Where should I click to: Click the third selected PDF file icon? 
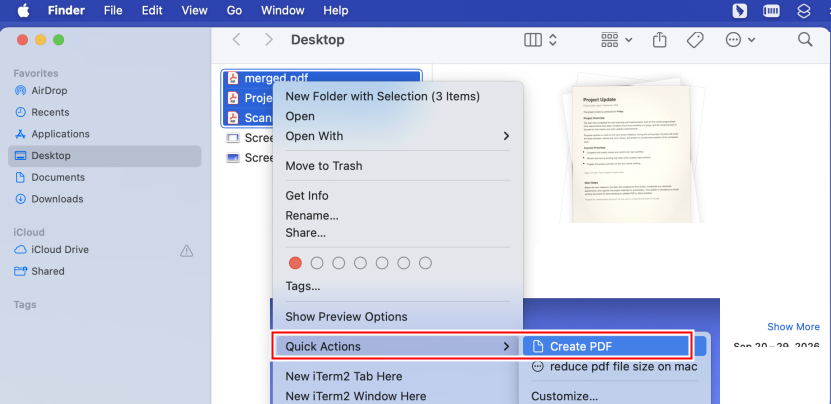point(233,118)
